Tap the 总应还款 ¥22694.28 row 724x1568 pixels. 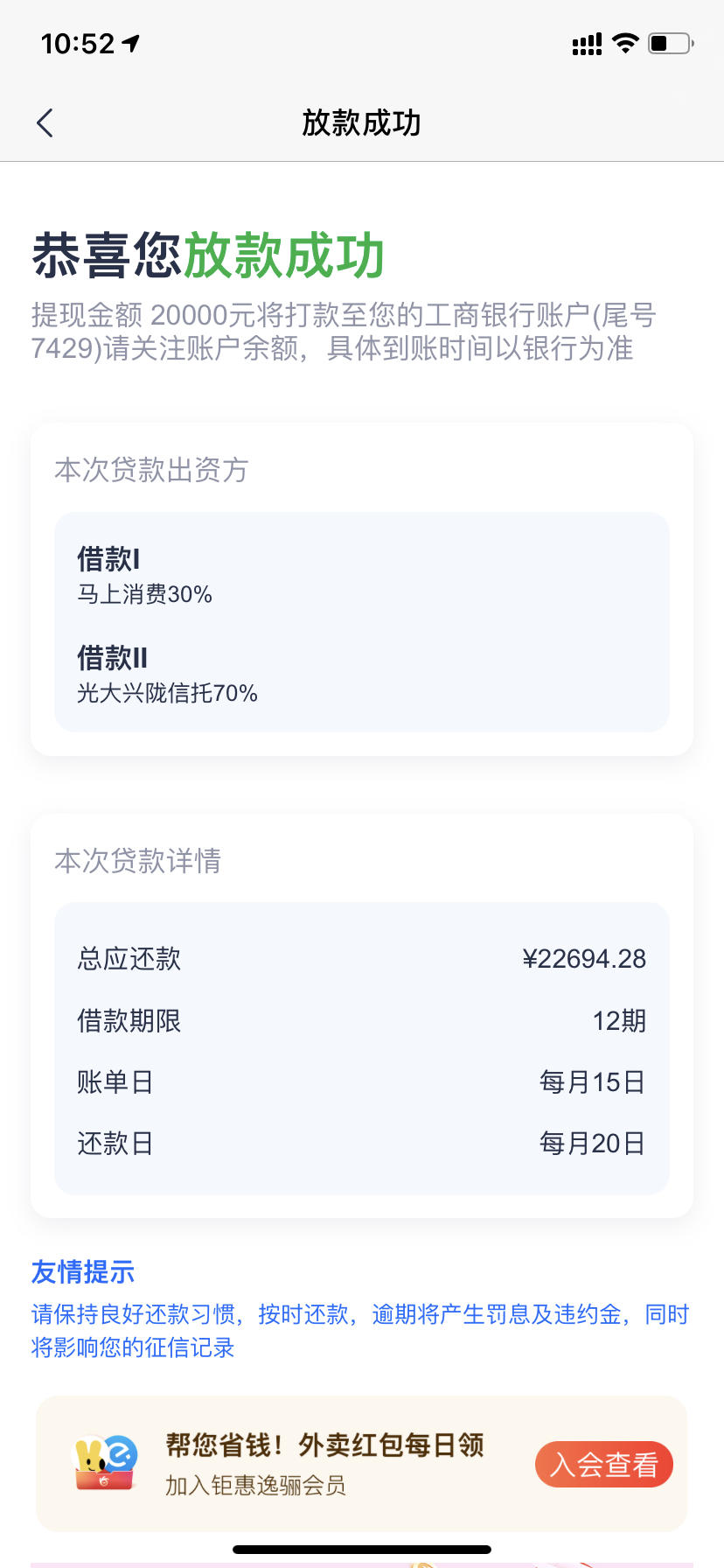pyautogui.click(x=361, y=959)
